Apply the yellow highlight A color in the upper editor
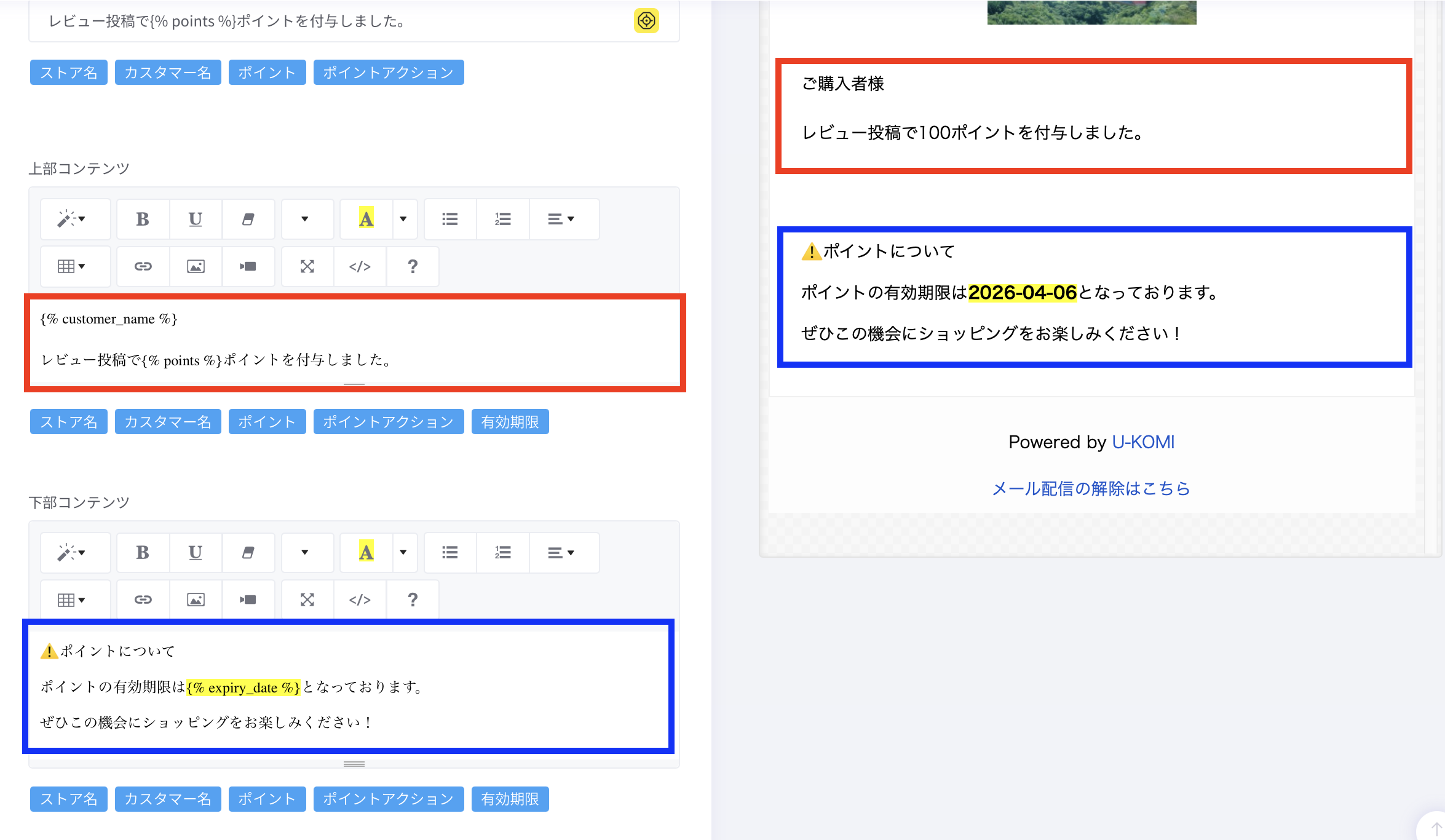The width and height of the screenshot is (1445, 840). click(366, 219)
